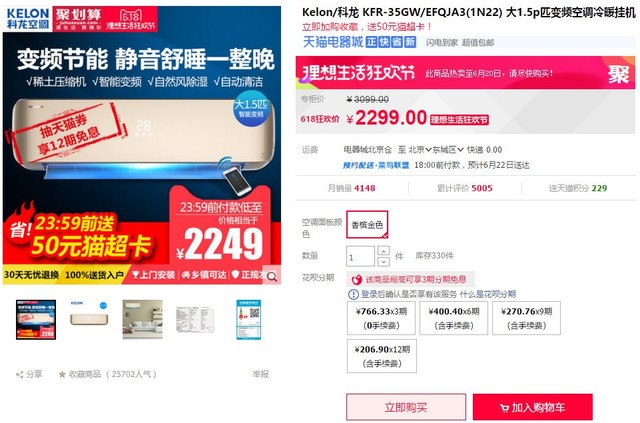Click the info circle icon beside login notice
640x423 pixels.
pyautogui.click(x=353, y=294)
